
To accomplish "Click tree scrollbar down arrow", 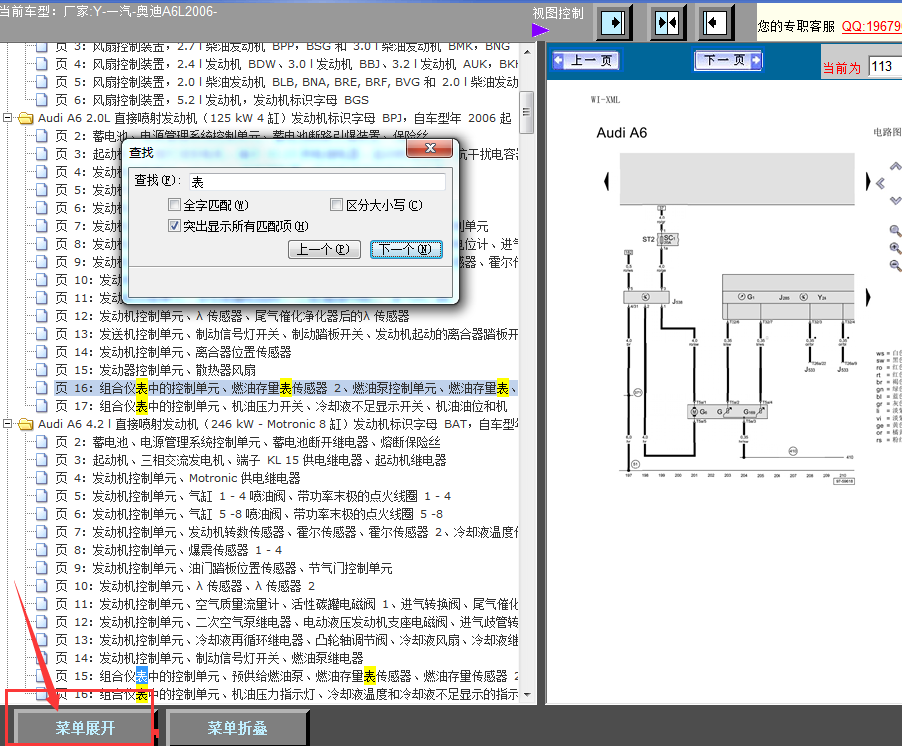I will (x=526, y=695).
